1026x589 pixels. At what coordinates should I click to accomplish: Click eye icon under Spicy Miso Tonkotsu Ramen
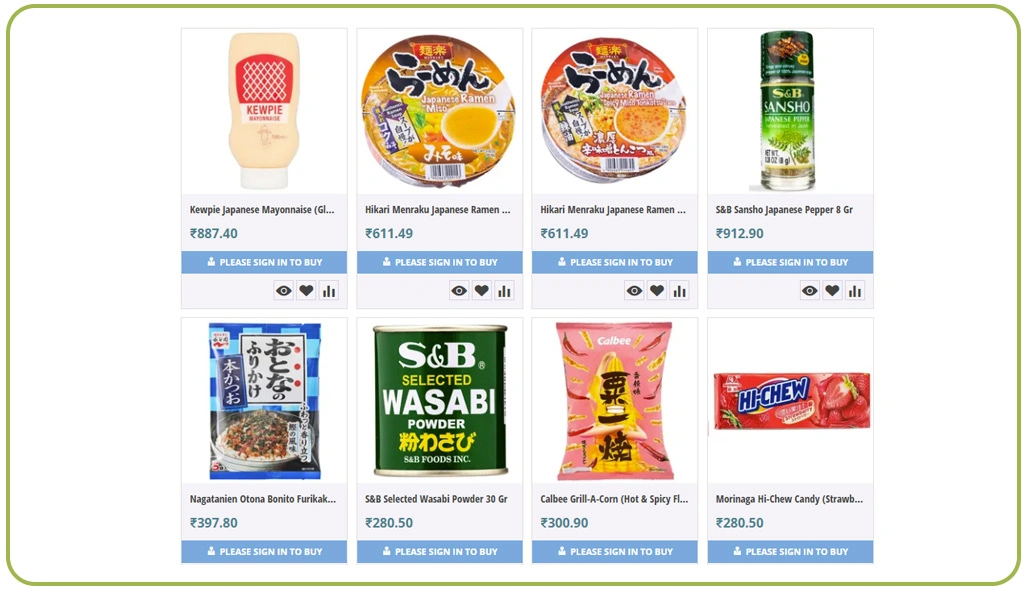635,291
